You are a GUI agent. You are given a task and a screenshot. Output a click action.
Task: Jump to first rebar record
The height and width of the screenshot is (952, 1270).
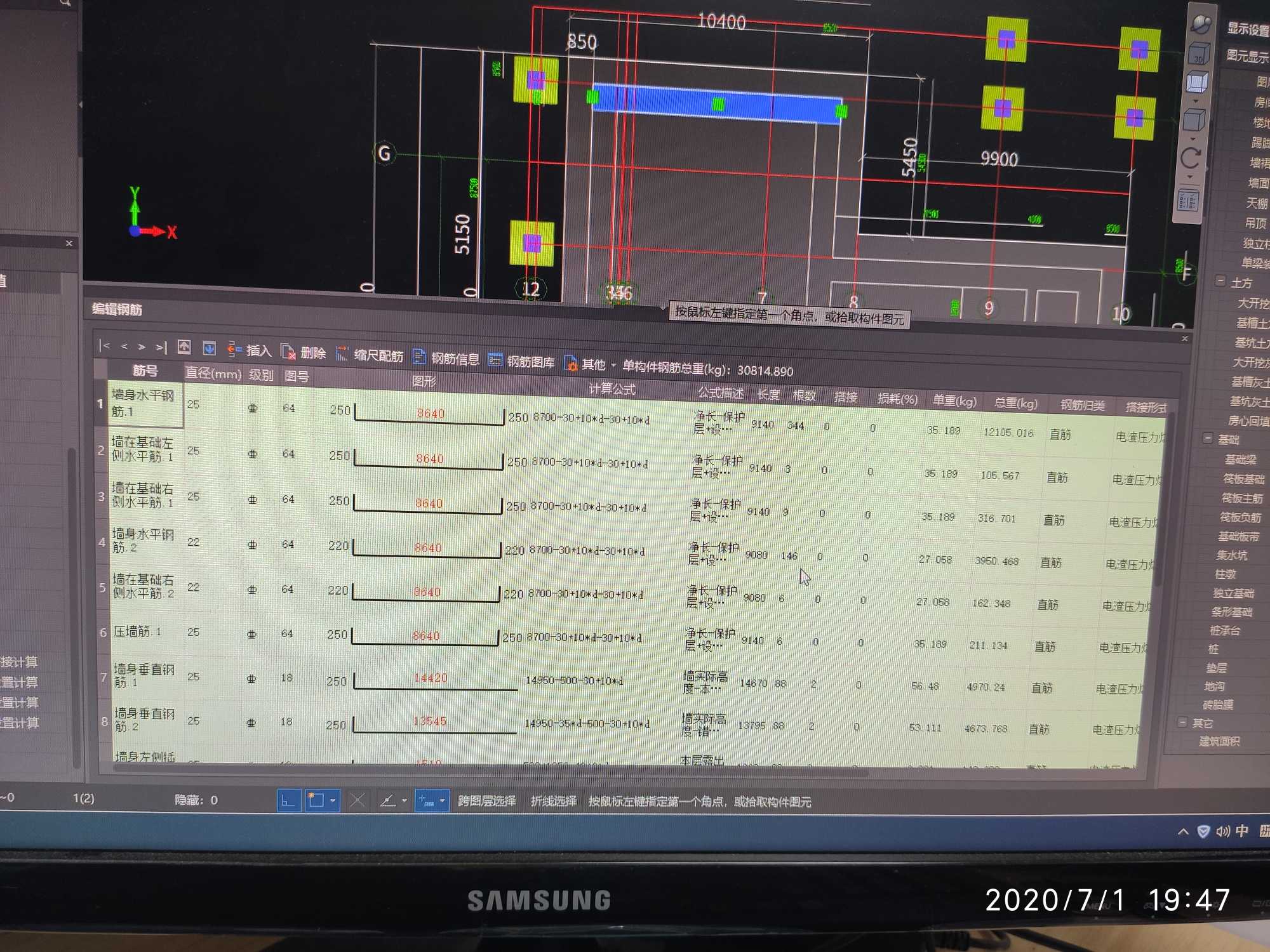click(x=105, y=346)
